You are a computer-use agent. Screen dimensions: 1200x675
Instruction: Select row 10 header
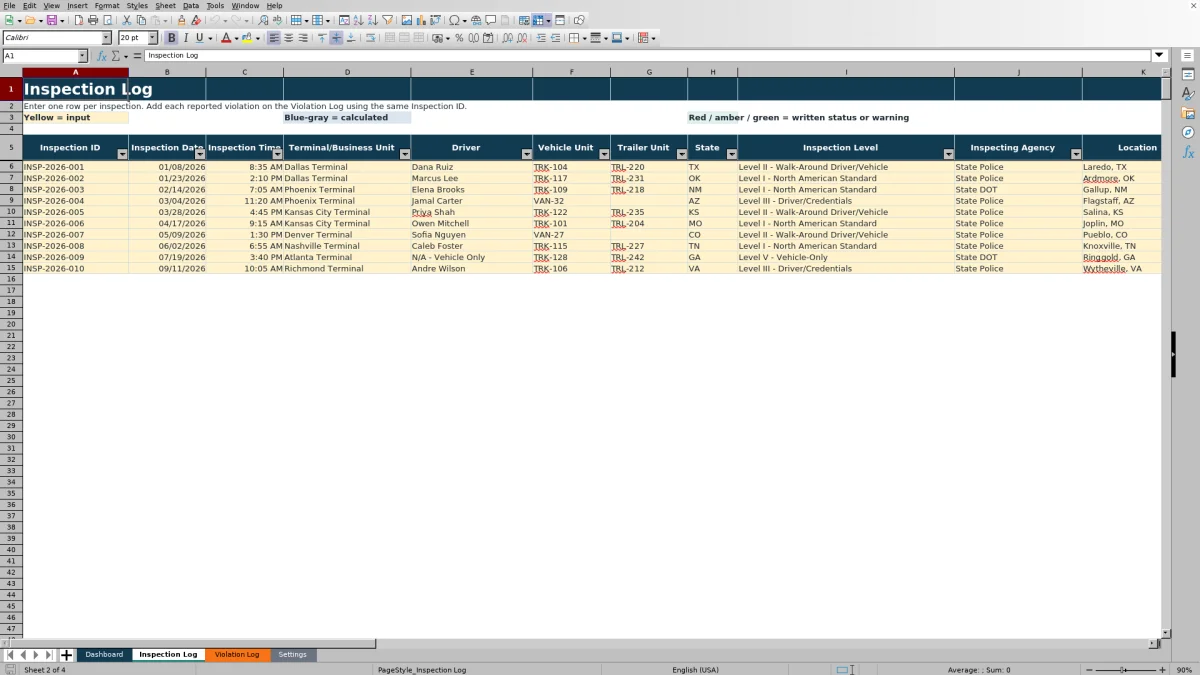[11, 212]
